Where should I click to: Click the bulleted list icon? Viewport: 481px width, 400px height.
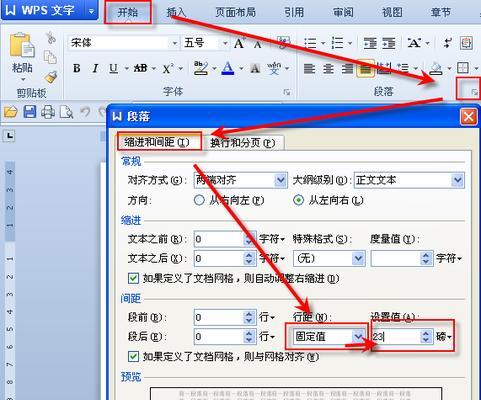point(310,43)
